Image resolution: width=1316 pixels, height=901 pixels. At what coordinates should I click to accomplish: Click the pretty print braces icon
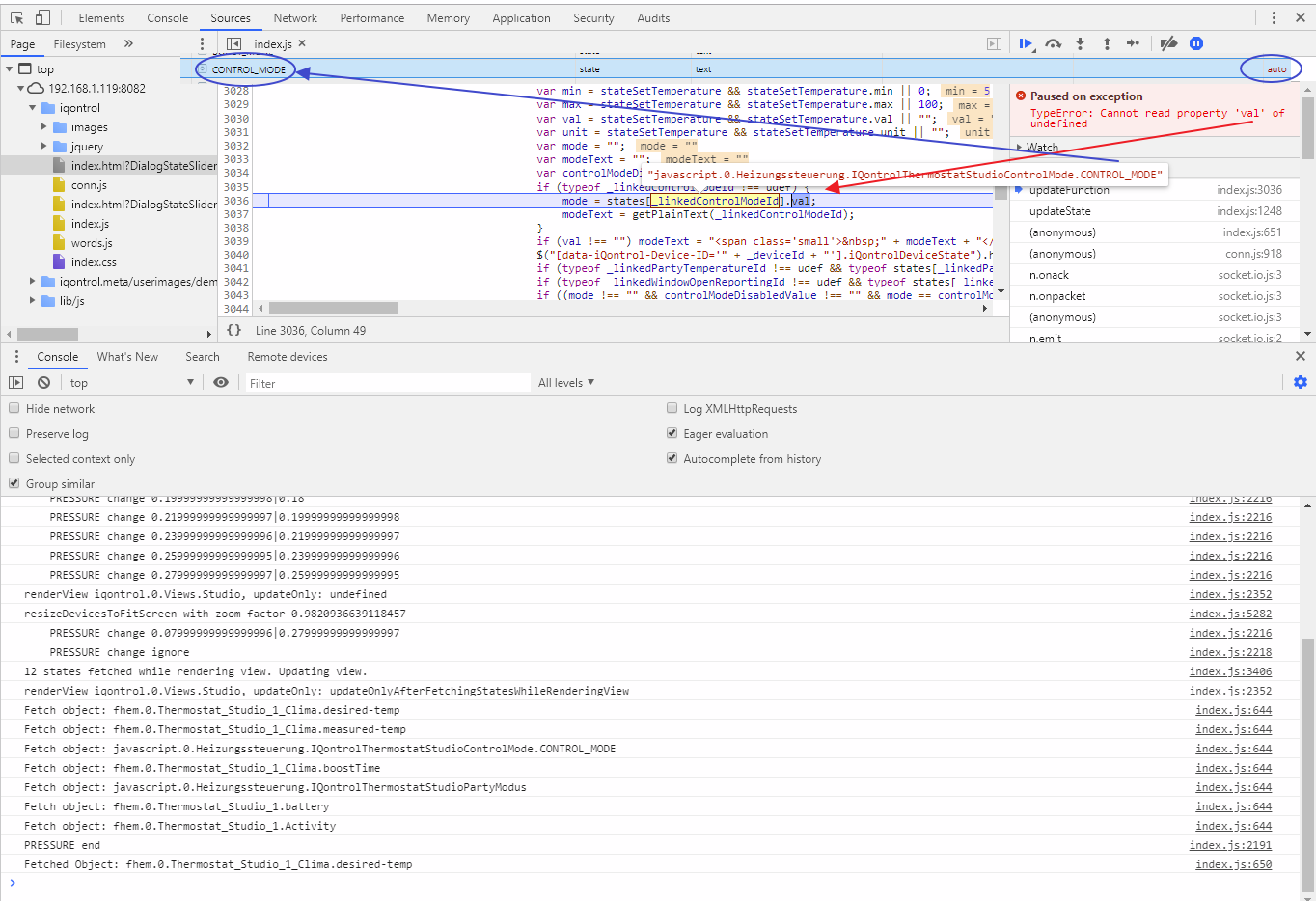[233, 330]
